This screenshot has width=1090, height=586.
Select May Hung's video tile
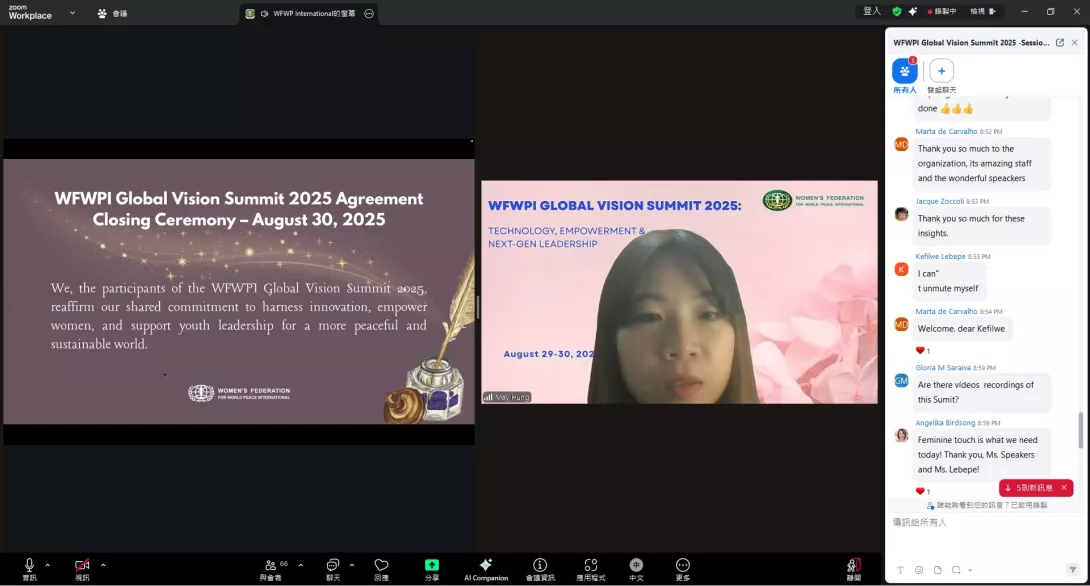(x=679, y=292)
